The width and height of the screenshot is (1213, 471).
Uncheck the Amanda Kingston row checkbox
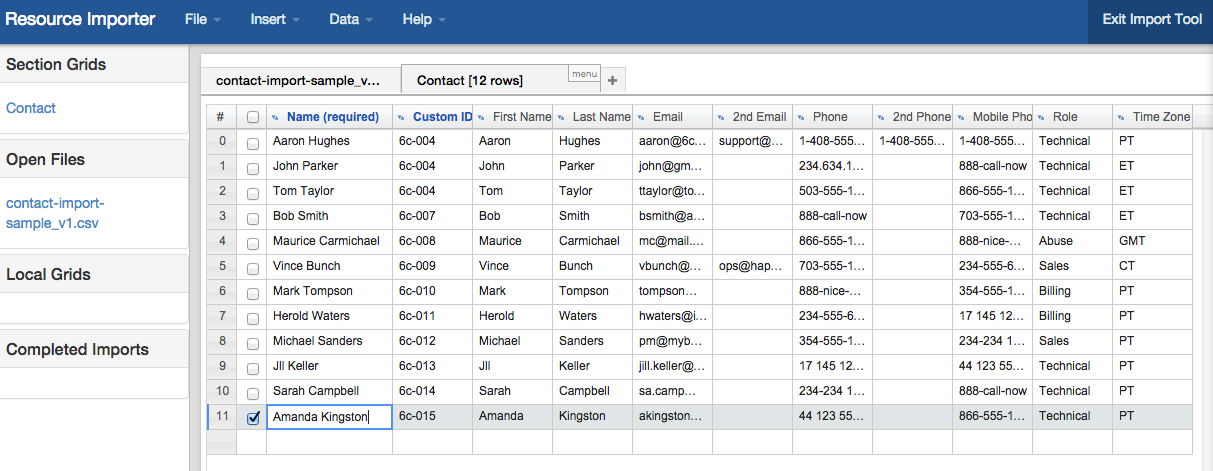click(x=253, y=417)
